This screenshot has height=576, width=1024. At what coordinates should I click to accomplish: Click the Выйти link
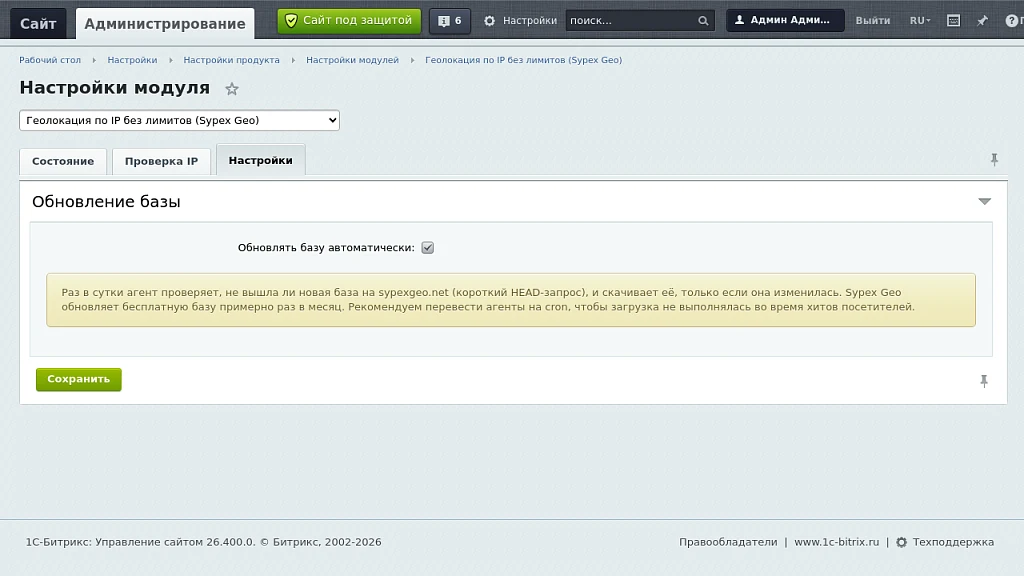pos(872,21)
